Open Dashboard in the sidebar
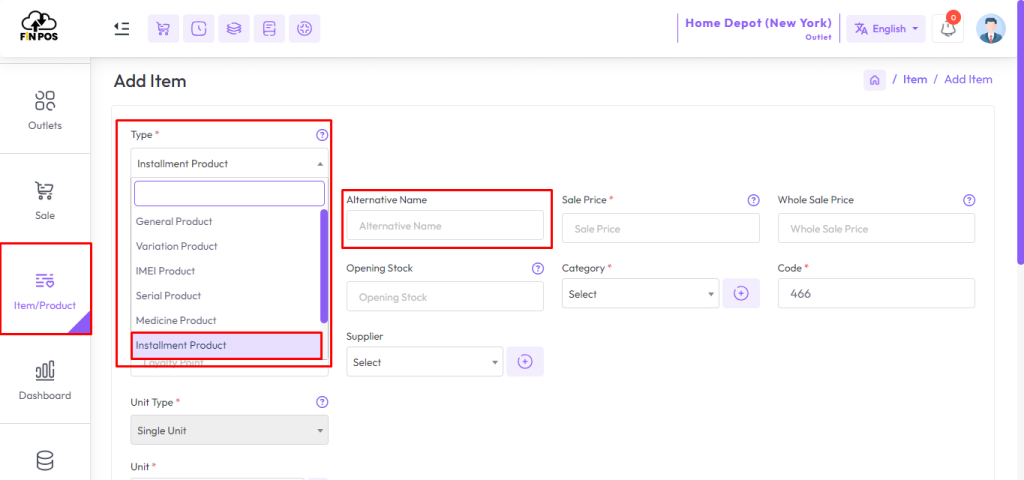 45,380
